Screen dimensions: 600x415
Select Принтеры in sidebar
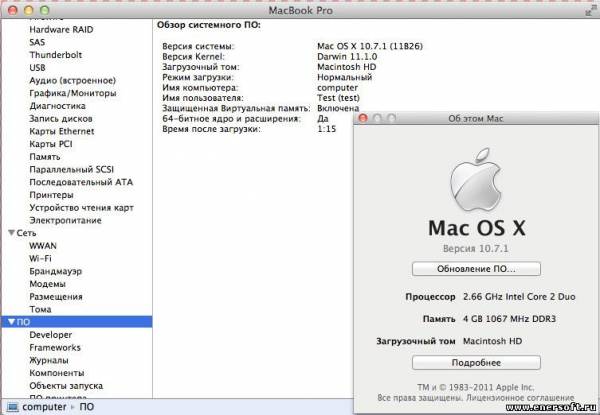pos(51,195)
